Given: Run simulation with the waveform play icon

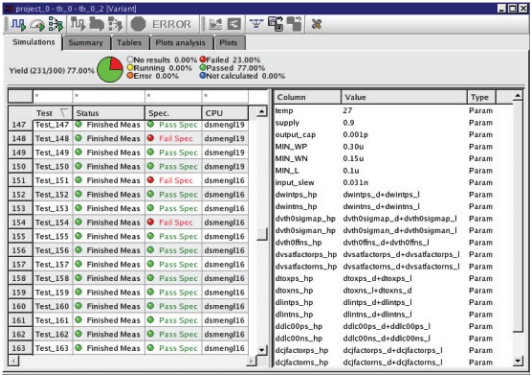Looking at the screenshot, I should point(18,24).
